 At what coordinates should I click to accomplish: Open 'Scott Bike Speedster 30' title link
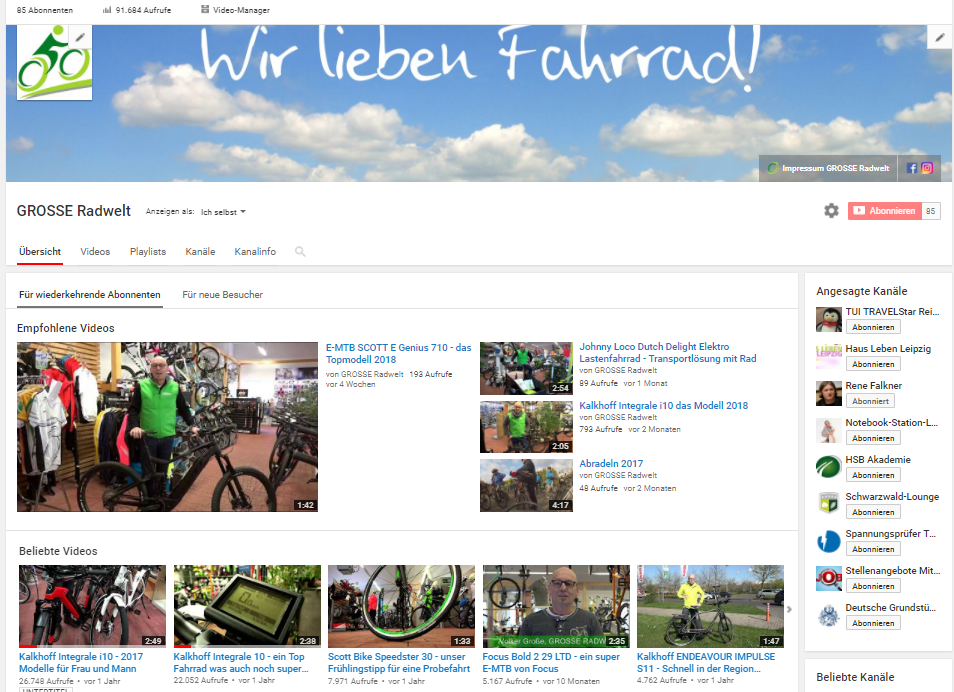point(399,662)
